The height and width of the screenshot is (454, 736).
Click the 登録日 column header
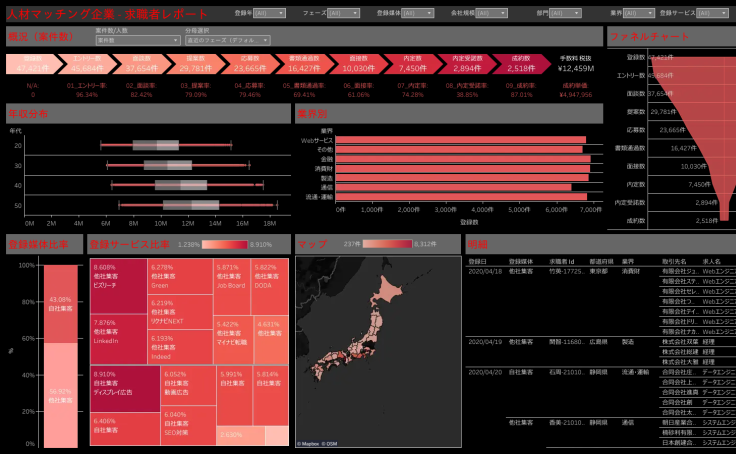pyautogui.click(x=477, y=262)
